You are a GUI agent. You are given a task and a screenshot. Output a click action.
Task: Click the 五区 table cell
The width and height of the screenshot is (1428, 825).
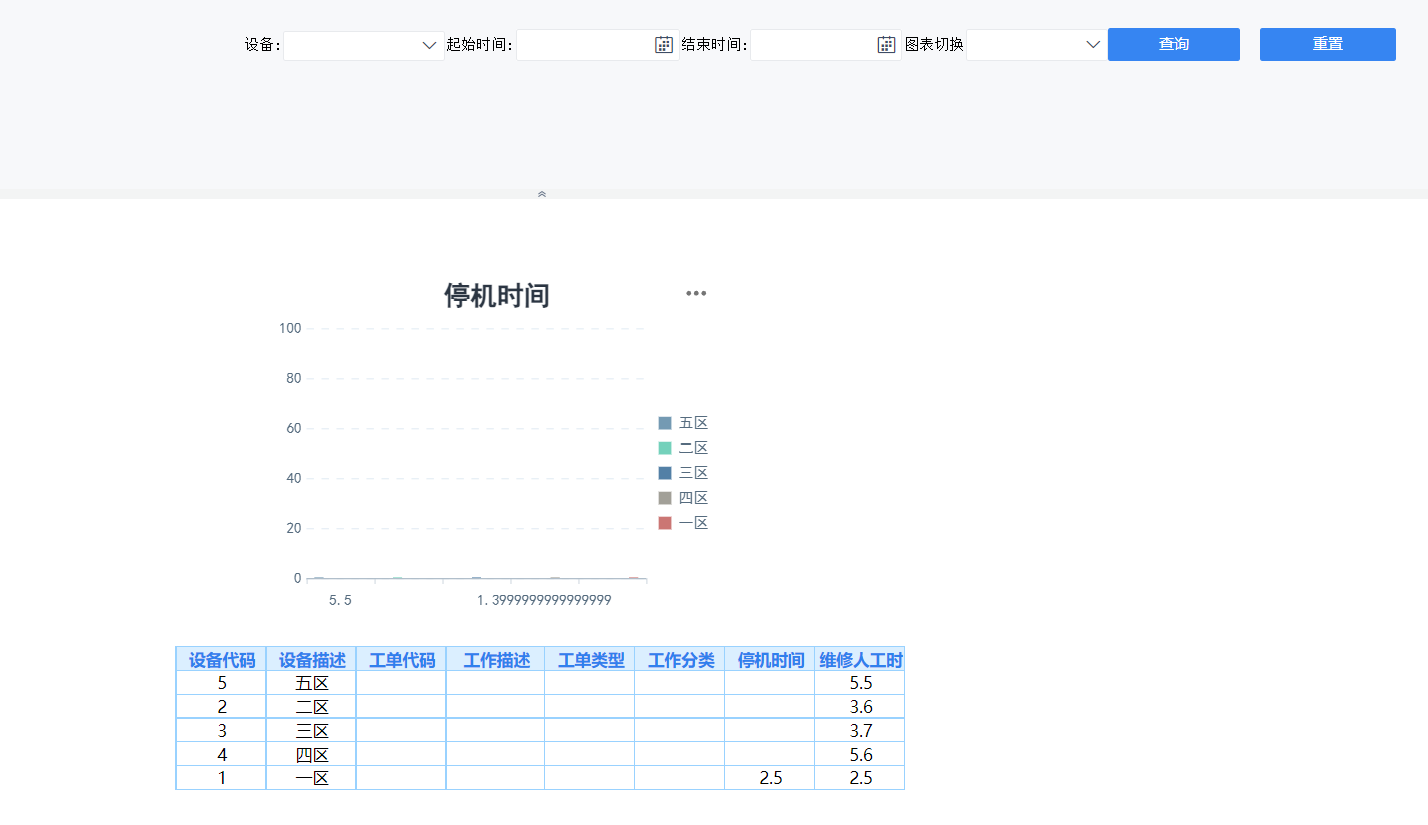coord(312,684)
